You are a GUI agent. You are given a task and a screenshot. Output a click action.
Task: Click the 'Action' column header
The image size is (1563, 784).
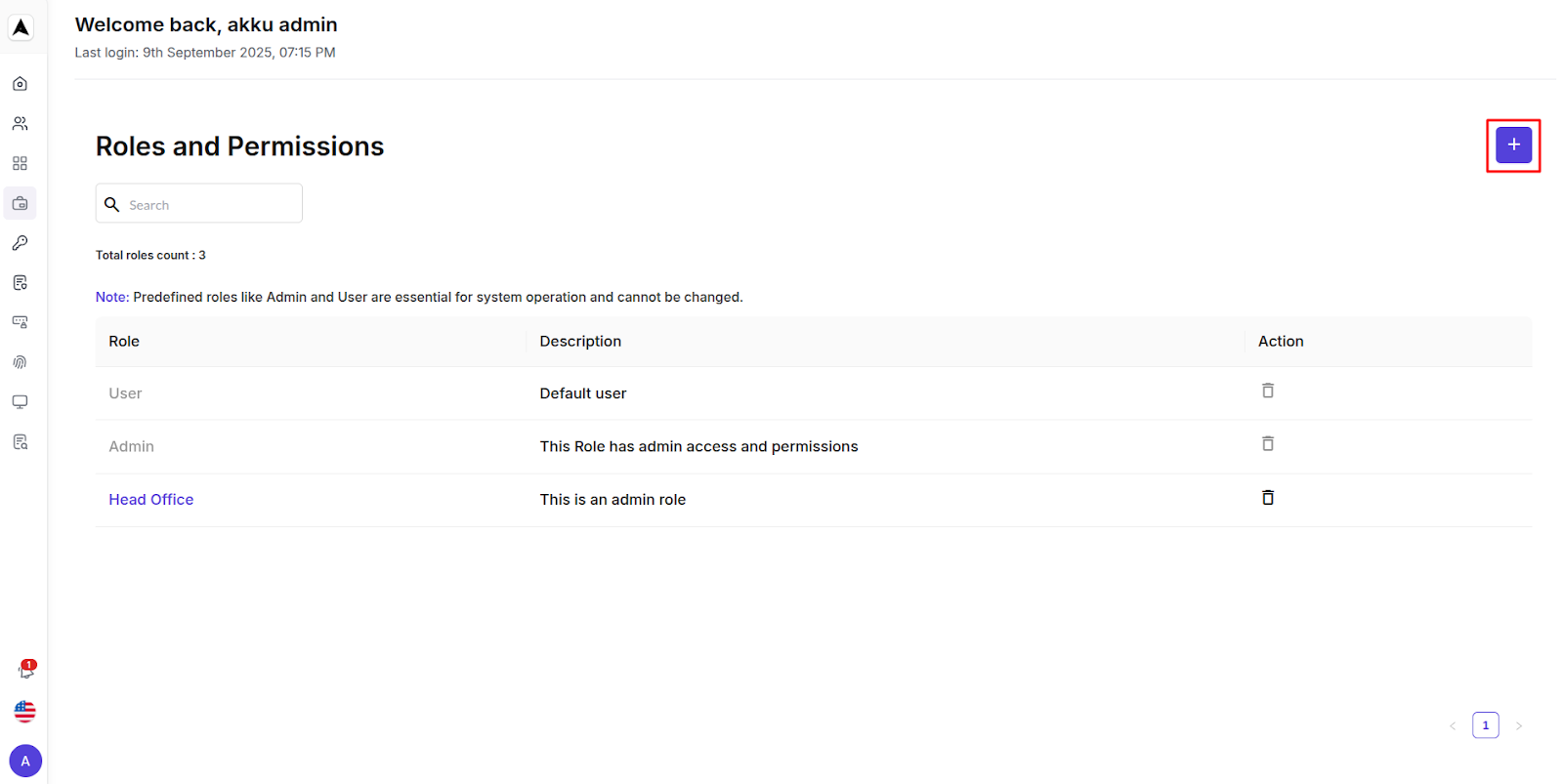1281,341
